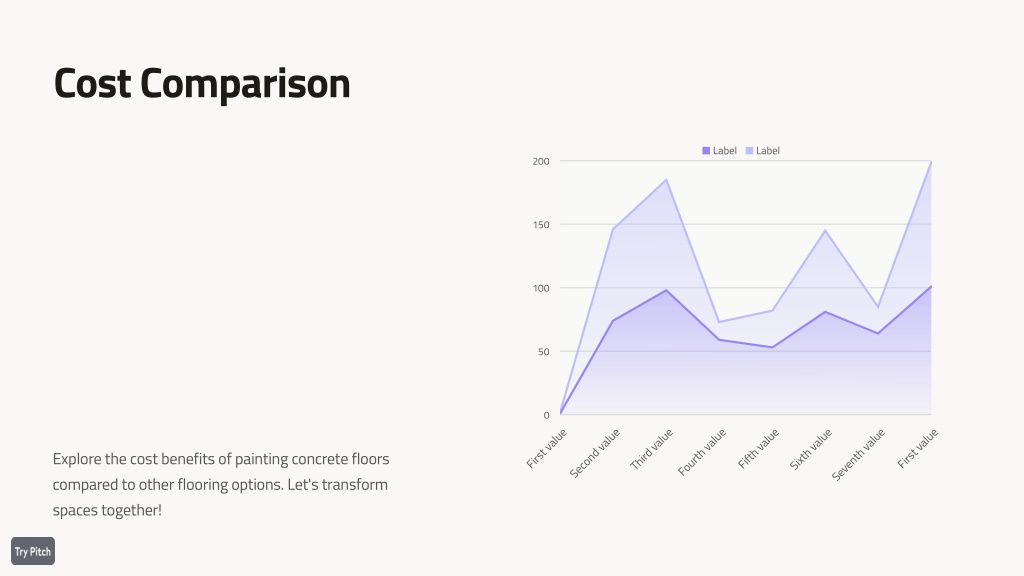1024x576 pixels.
Task: Click the 50 y-axis tick label
Action: [543, 351]
